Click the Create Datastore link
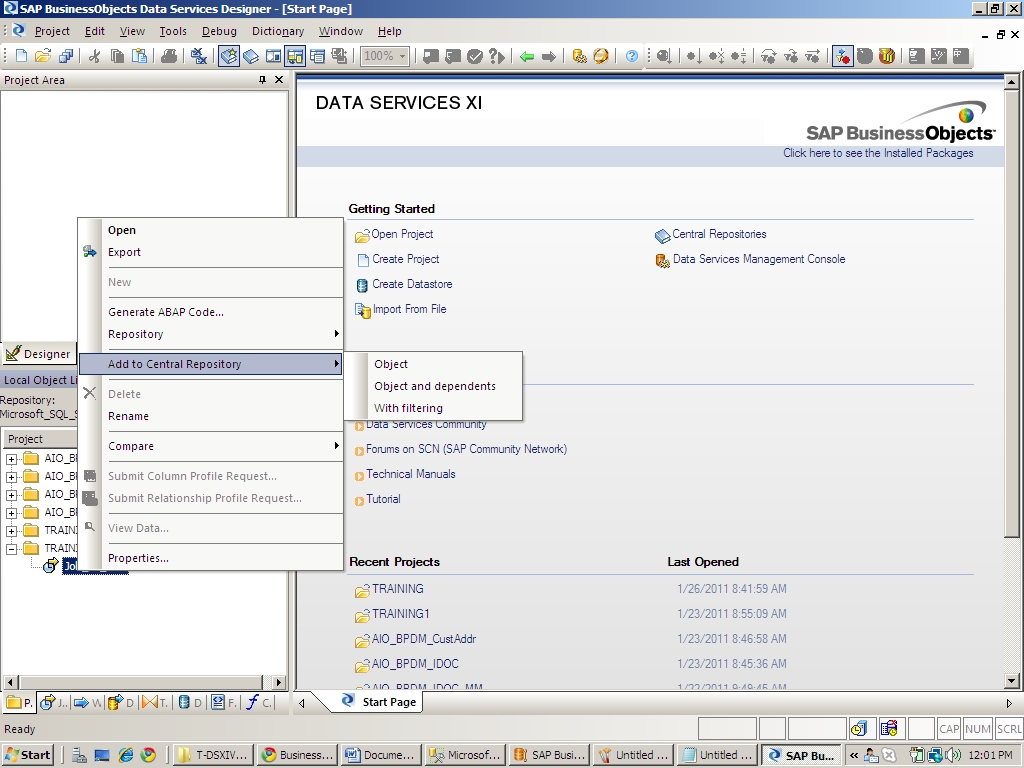This screenshot has height=768, width=1024. click(x=412, y=284)
